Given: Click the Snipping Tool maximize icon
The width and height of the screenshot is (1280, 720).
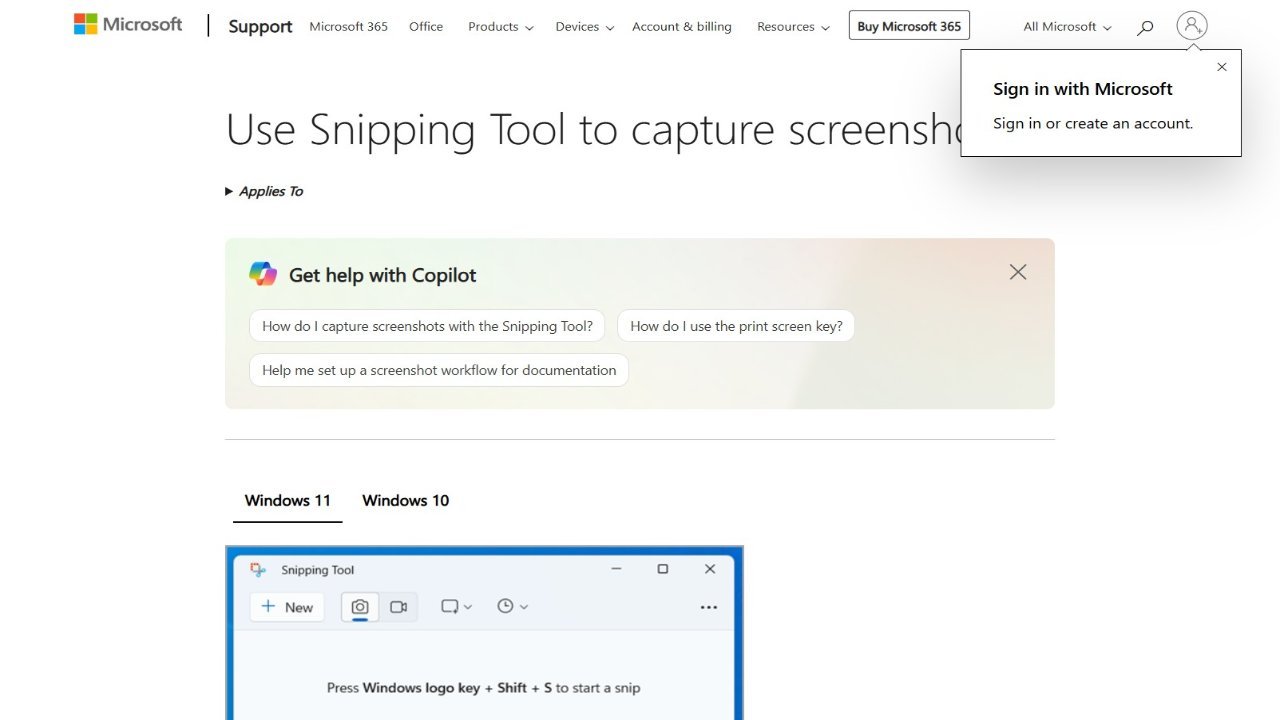Looking at the screenshot, I should coord(662,569).
